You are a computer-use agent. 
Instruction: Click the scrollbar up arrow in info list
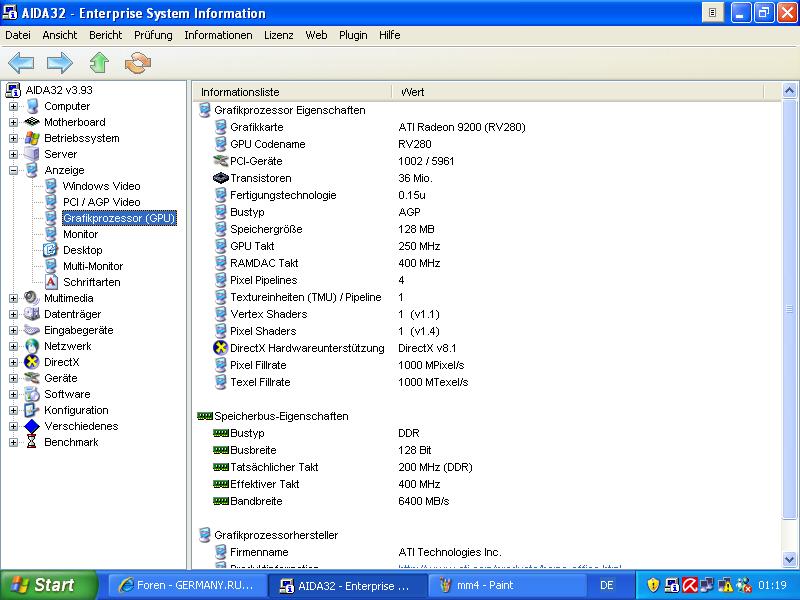click(x=789, y=91)
